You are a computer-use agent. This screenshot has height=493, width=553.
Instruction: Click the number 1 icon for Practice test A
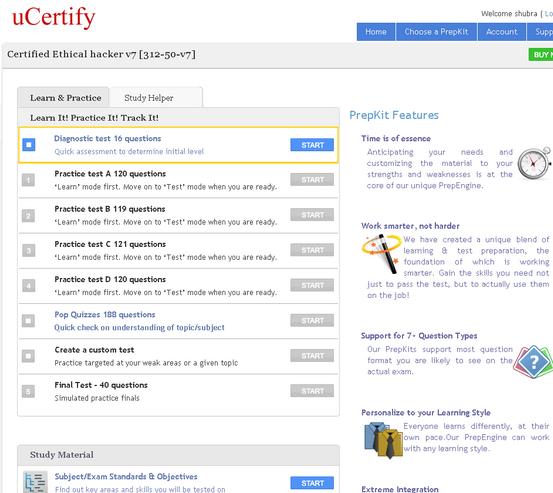pyautogui.click(x=28, y=180)
